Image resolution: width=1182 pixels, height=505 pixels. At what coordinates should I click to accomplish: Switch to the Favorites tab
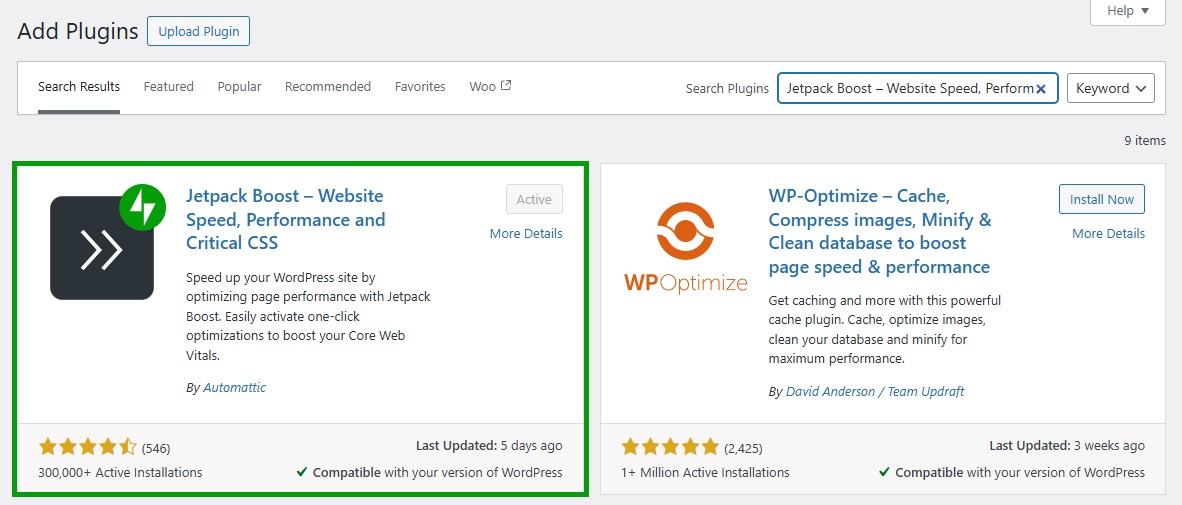[x=420, y=87]
